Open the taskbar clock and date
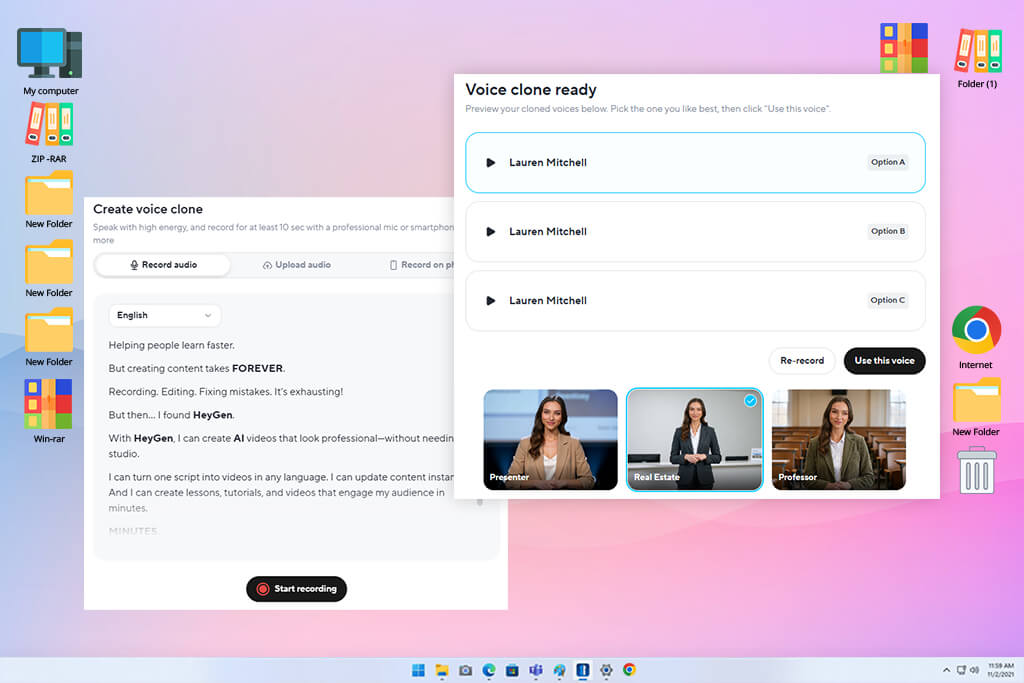 (1000, 670)
